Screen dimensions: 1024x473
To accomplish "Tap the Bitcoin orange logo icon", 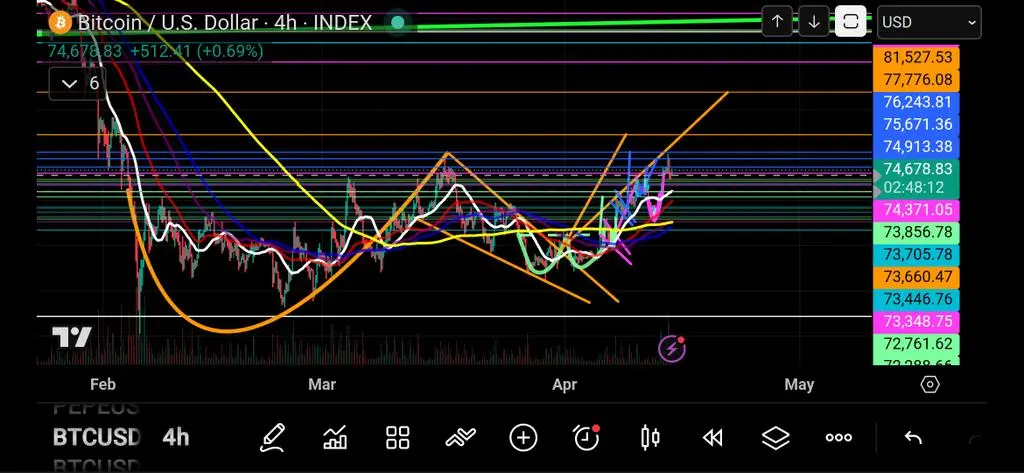I will pyautogui.click(x=60, y=23).
